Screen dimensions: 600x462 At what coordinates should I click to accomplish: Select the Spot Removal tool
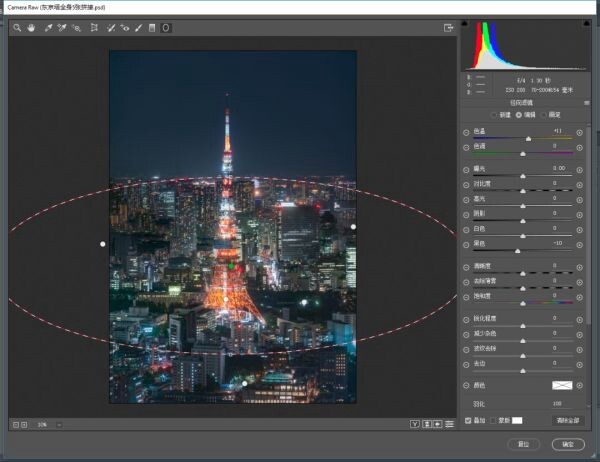click(x=111, y=28)
